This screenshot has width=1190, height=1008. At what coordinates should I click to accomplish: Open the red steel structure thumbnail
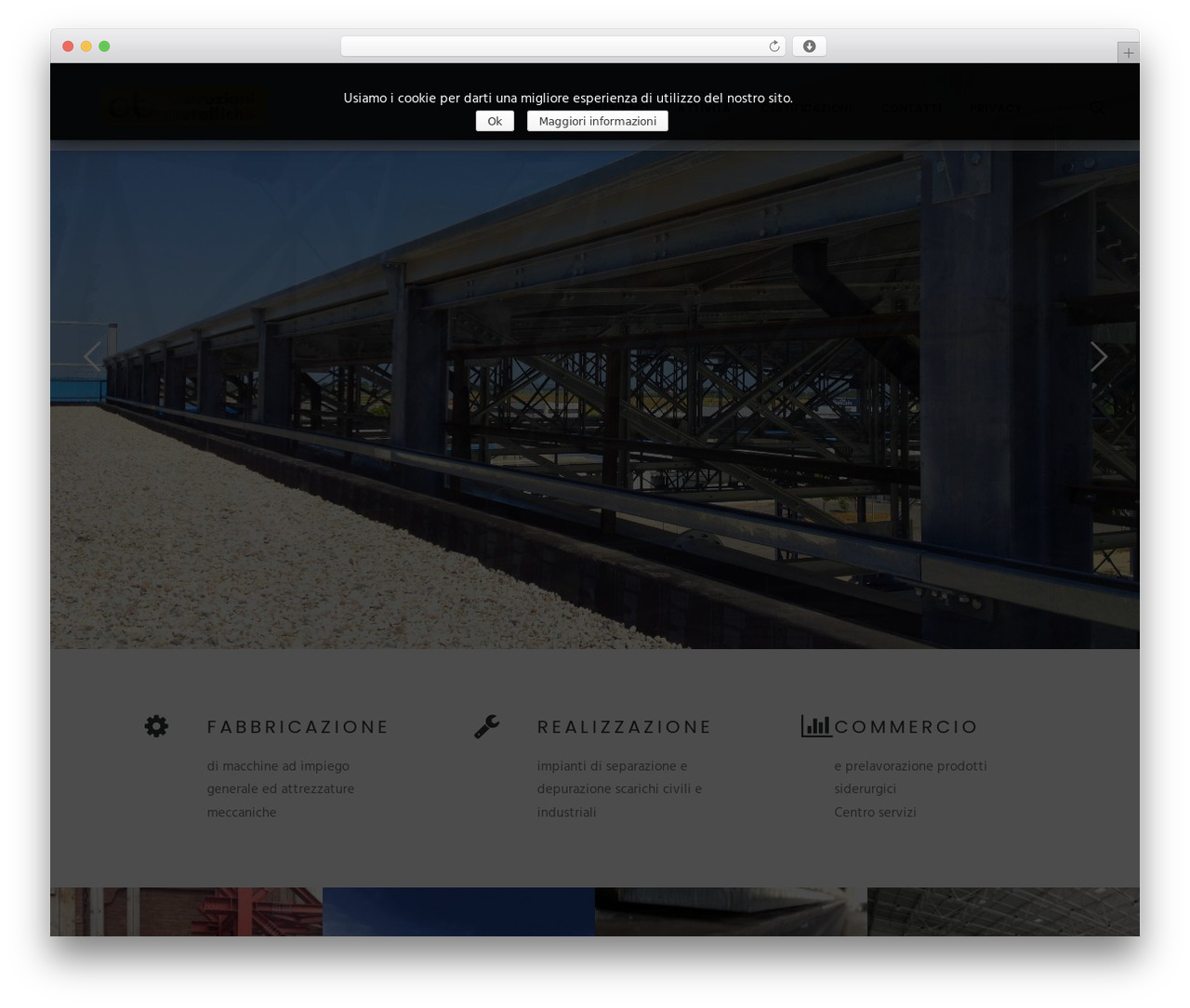[x=186, y=911]
